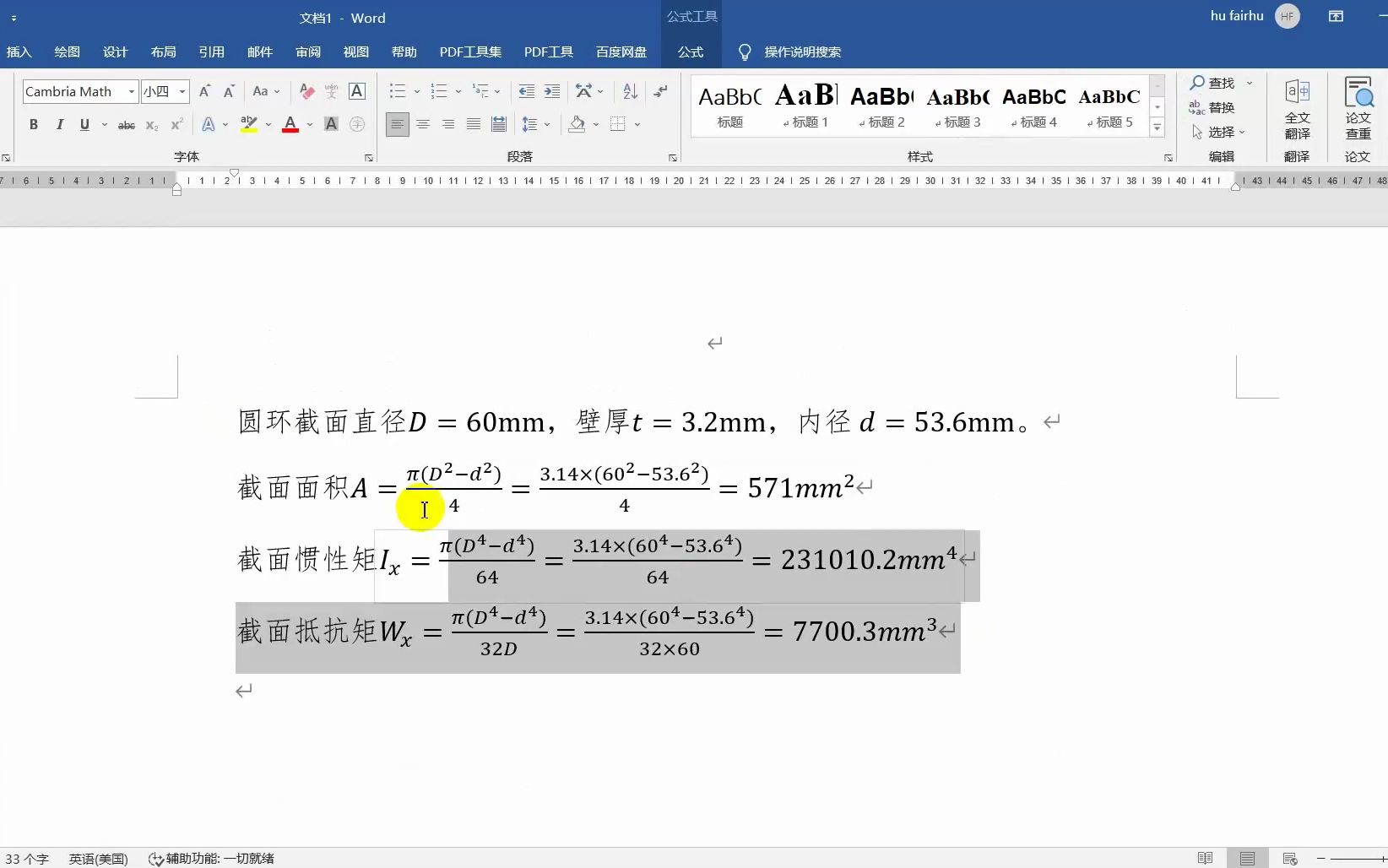Open the font size dropdown
The image size is (1388, 868).
pos(182,91)
